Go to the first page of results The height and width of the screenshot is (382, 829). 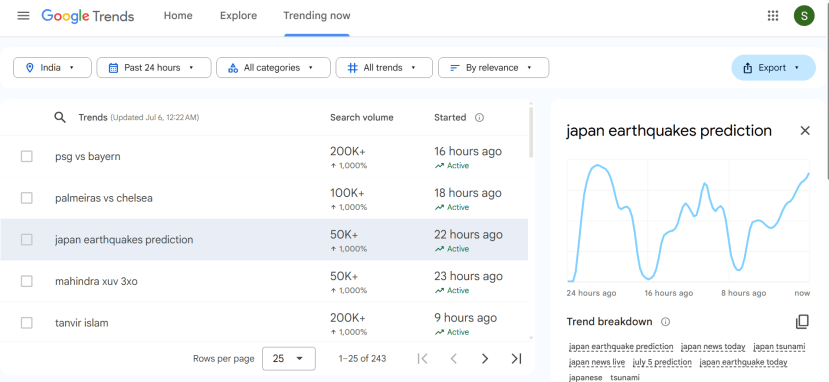click(x=422, y=359)
